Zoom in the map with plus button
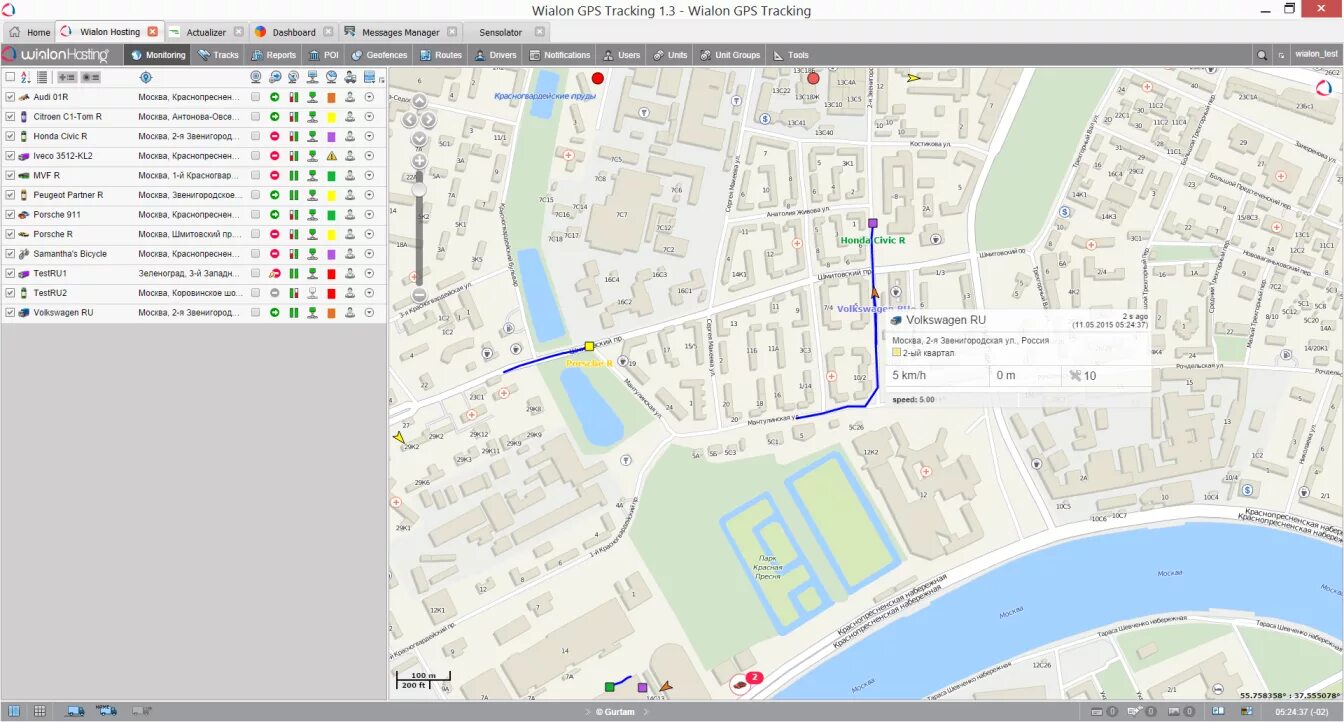The height and width of the screenshot is (722, 1344). click(419, 160)
